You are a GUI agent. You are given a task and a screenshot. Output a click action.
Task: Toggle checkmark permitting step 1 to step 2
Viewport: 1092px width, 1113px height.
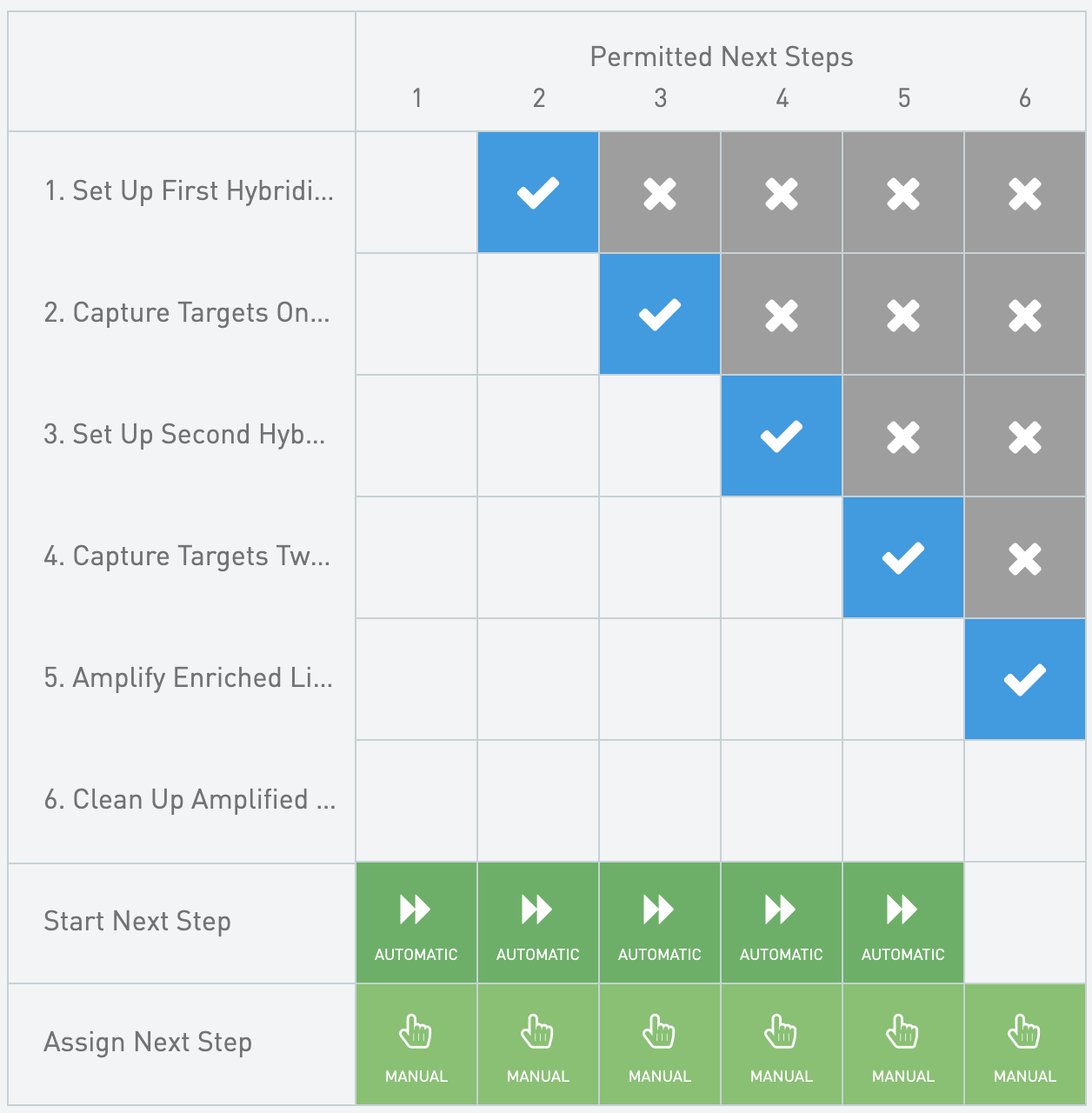tap(538, 193)
